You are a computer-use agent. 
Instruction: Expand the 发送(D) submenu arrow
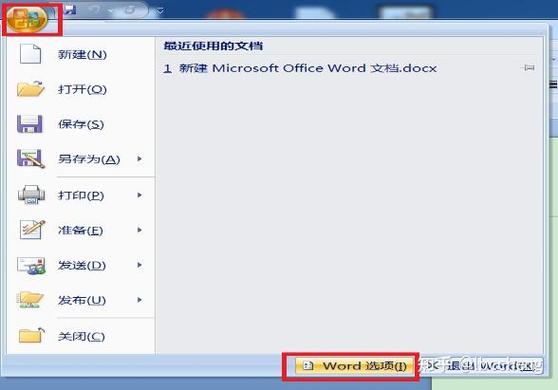click(x=140, y=265)
